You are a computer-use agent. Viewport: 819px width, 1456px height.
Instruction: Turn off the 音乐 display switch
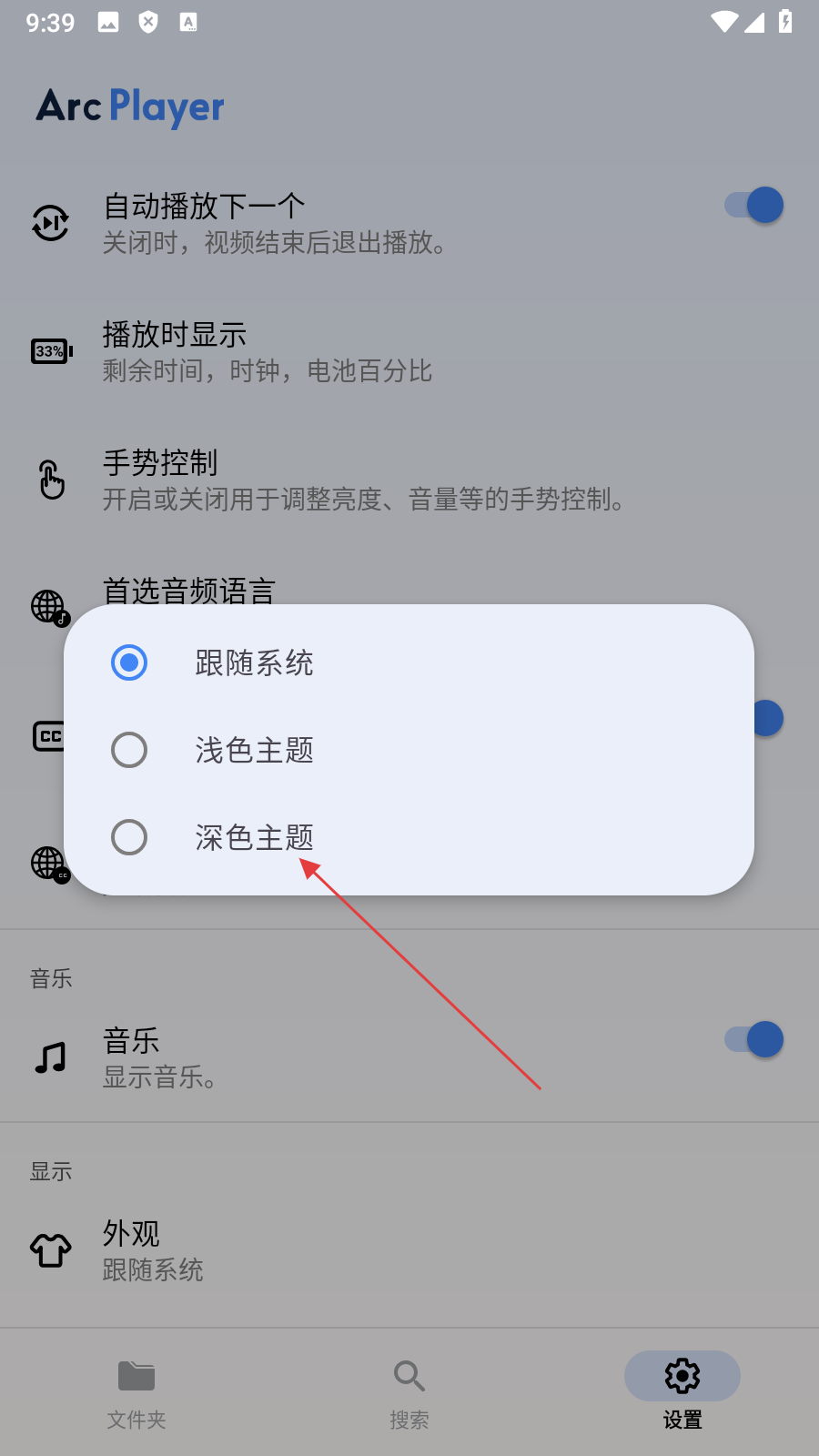753,1039
